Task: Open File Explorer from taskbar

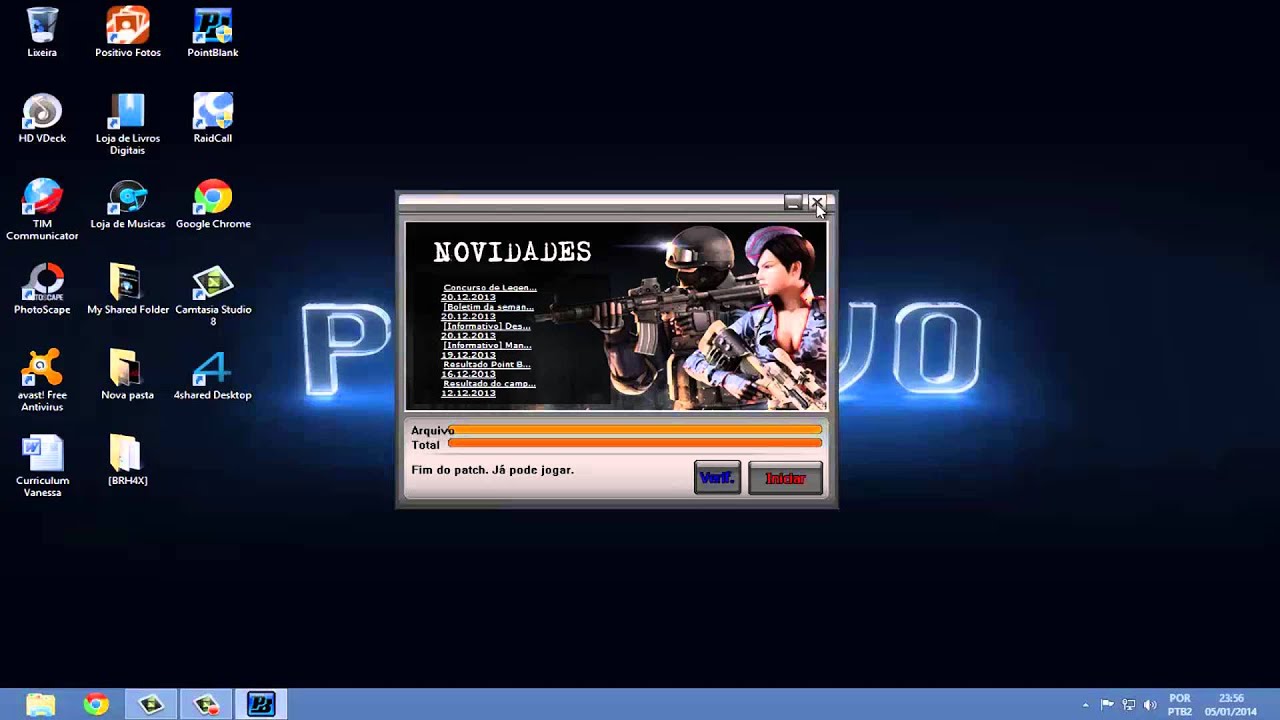Action: (40, 704)
